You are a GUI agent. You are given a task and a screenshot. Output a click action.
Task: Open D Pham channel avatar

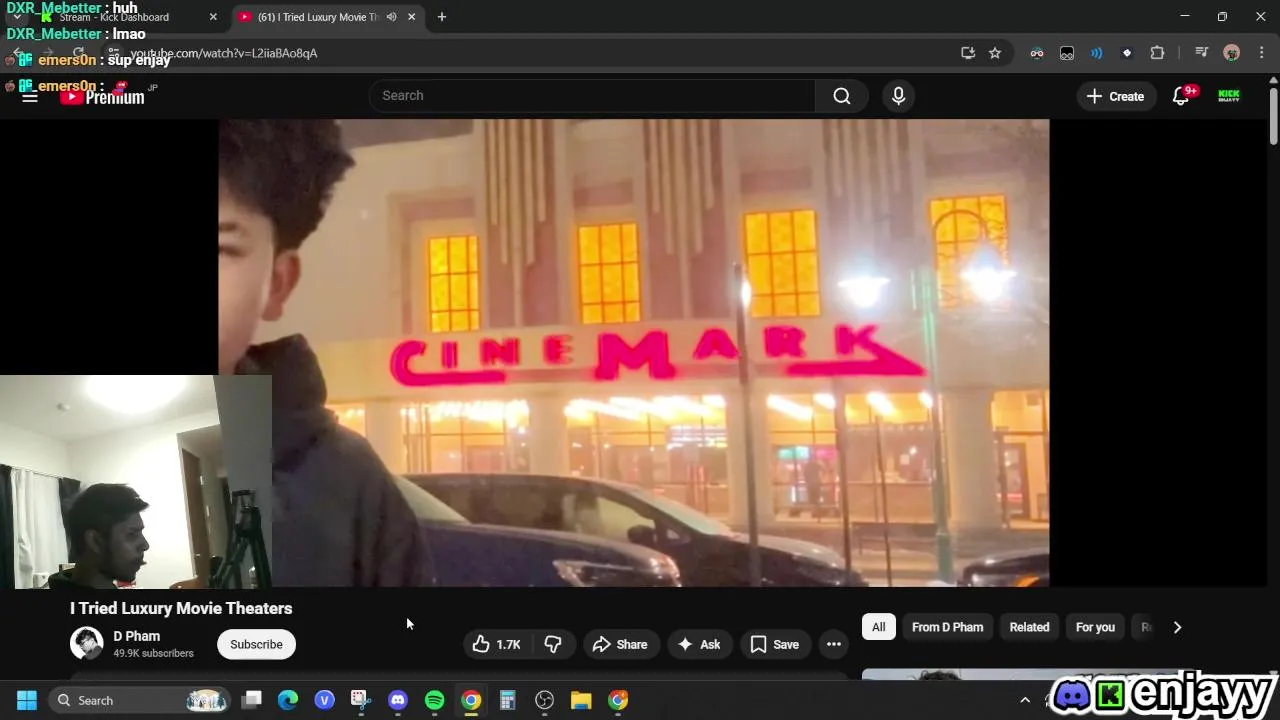click(x=87, y=644)
